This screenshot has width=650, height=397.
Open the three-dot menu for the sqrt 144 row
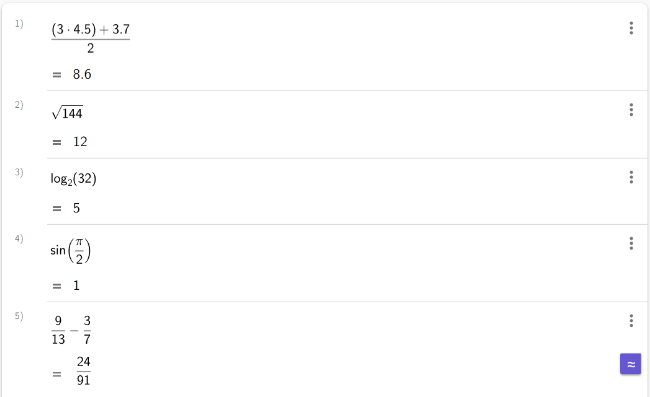click(631, 109)
